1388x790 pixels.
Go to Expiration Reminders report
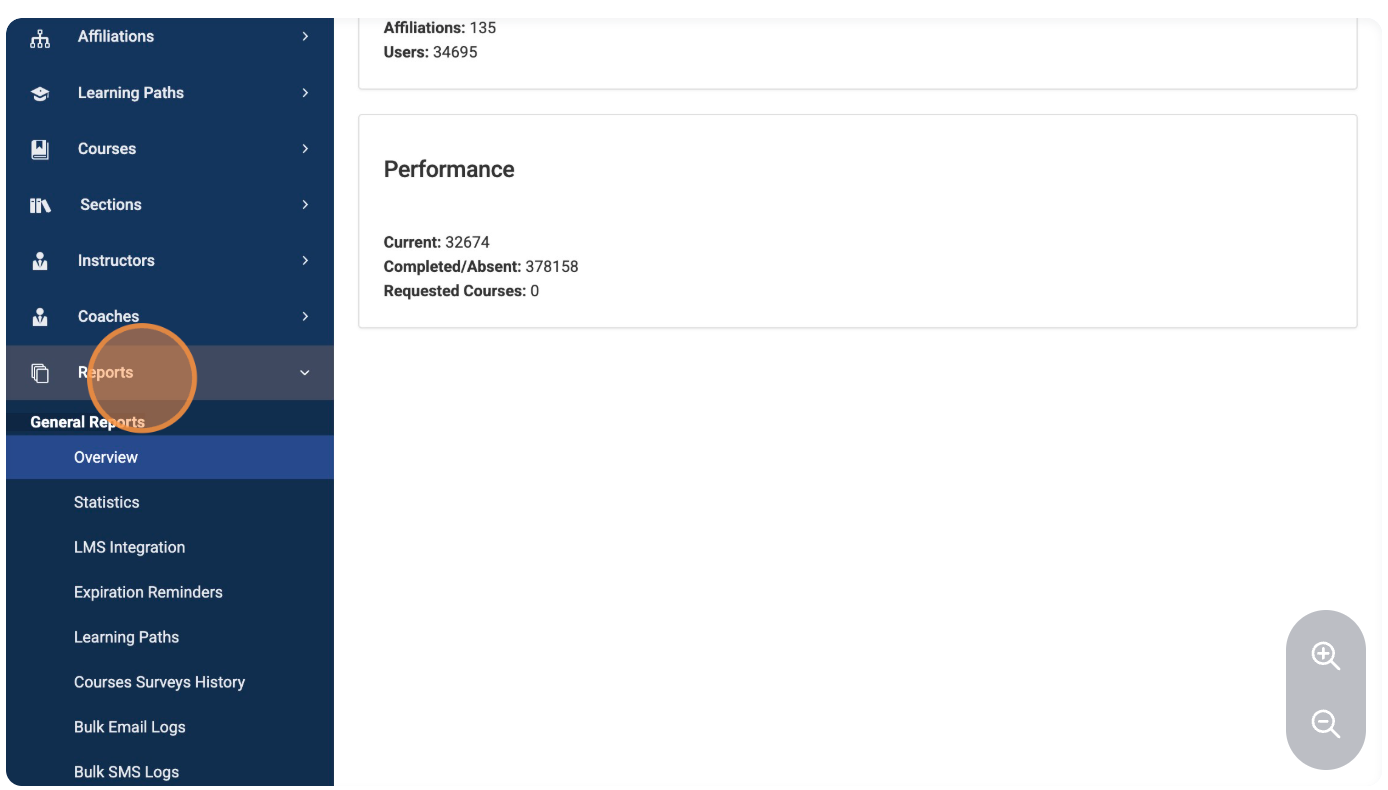click(x=148, y=592)
